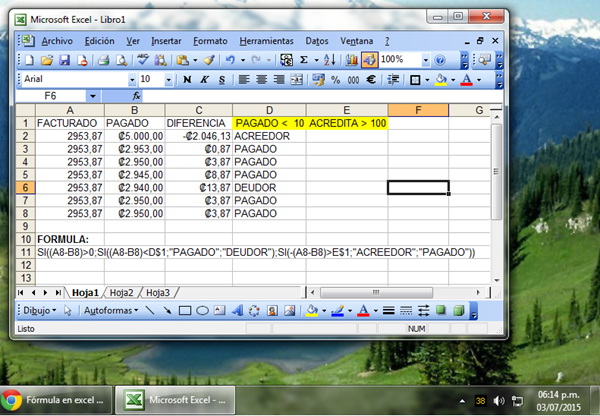Screen dimensions: 600x416
Task: Open the AutoSum functions dropdown arrow
Action: (x=316, y=60)
